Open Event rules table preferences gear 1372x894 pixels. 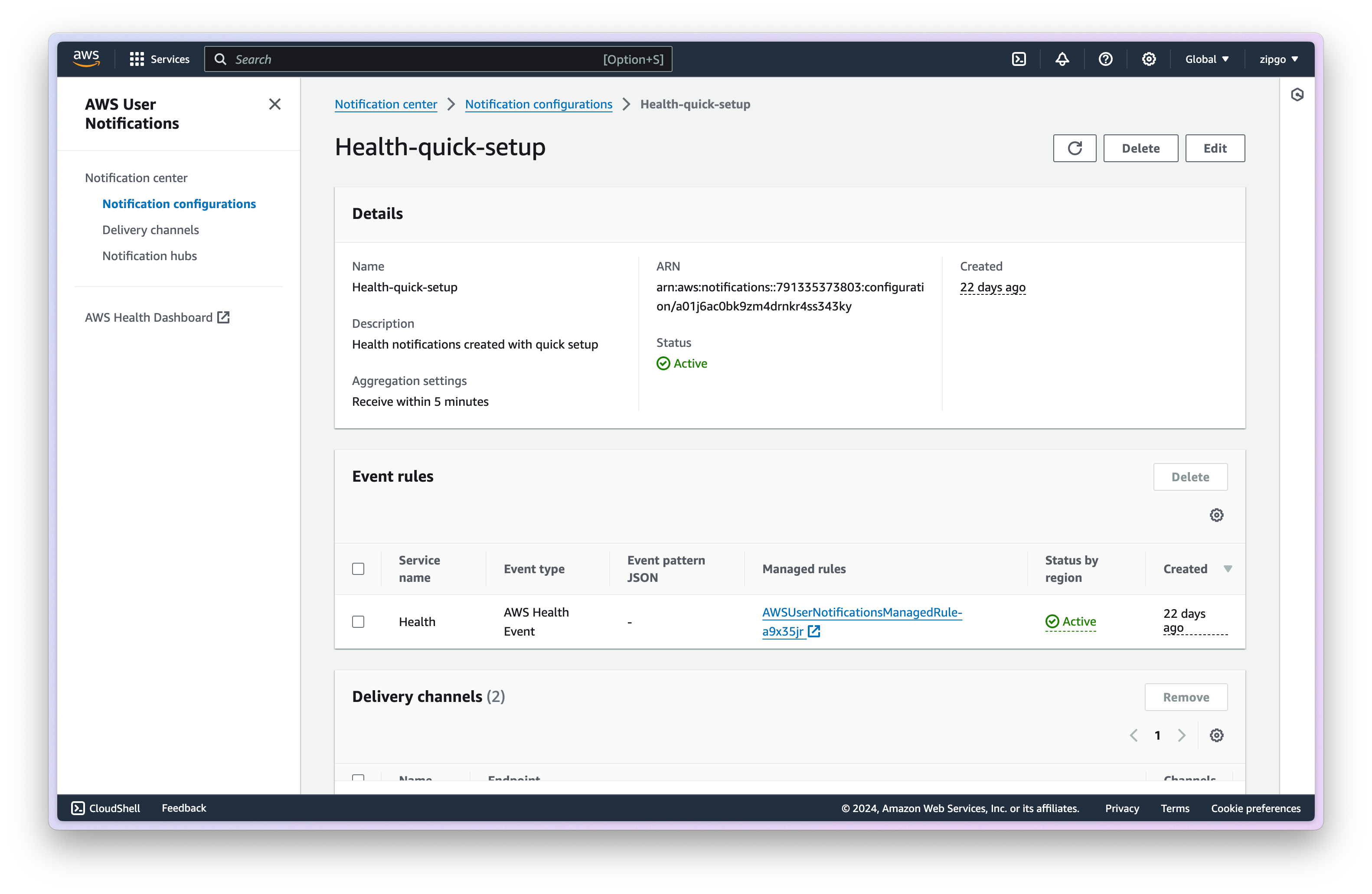point(1216,515)
